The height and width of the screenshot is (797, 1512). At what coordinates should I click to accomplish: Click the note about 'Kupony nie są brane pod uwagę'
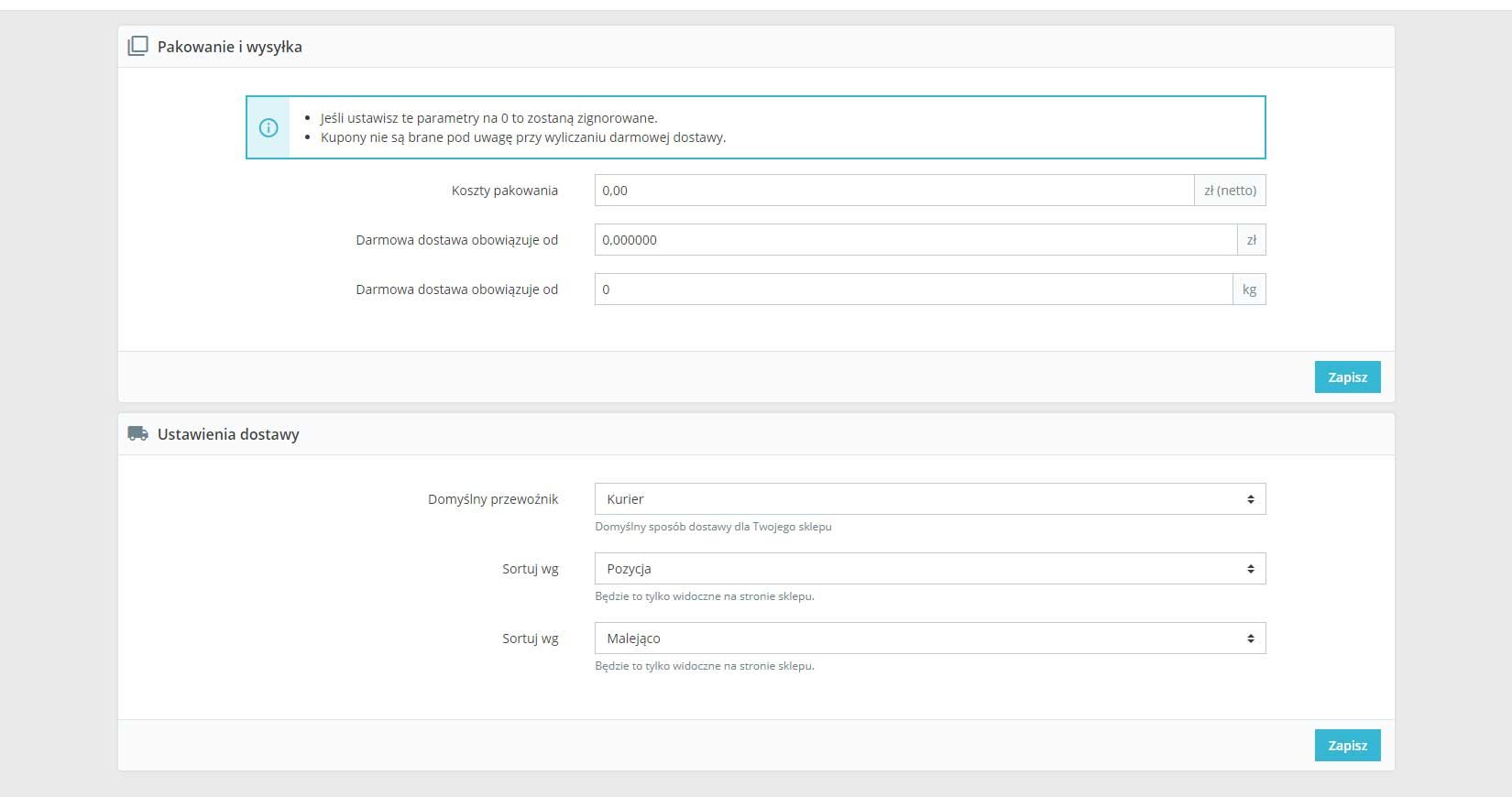click(523, 137)
